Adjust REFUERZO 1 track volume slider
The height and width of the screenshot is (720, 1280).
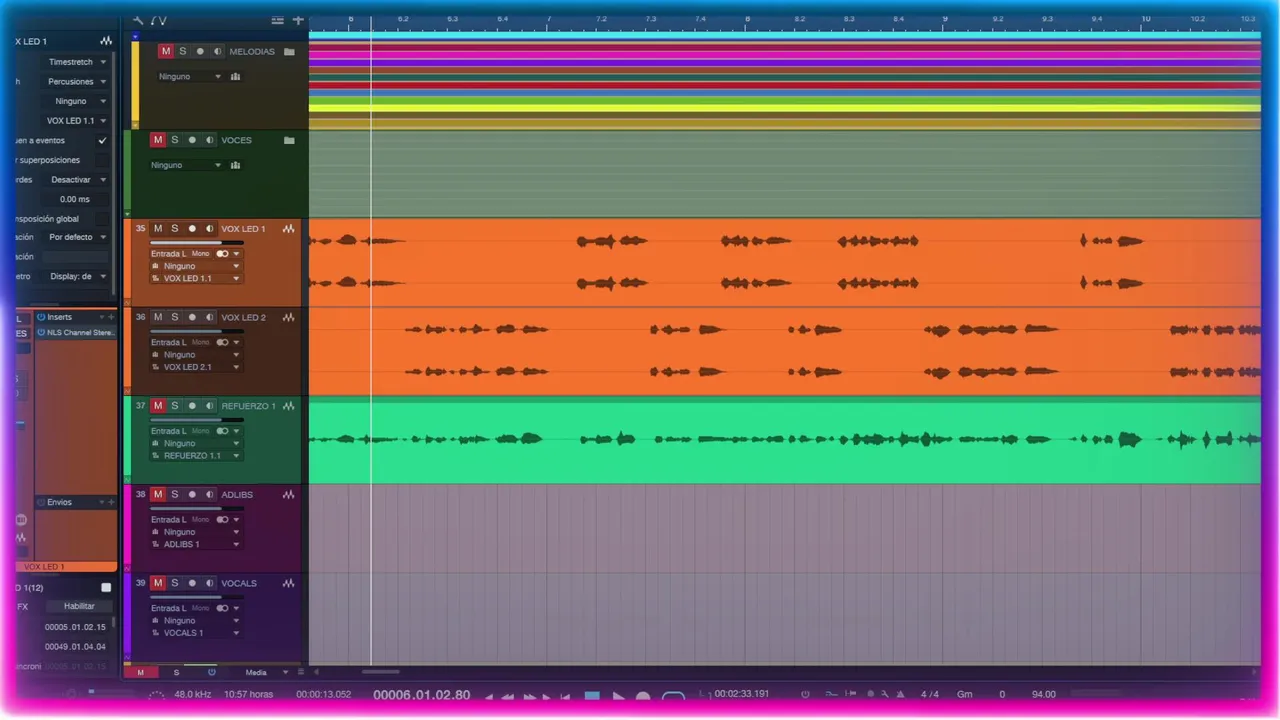click(197, 420)
